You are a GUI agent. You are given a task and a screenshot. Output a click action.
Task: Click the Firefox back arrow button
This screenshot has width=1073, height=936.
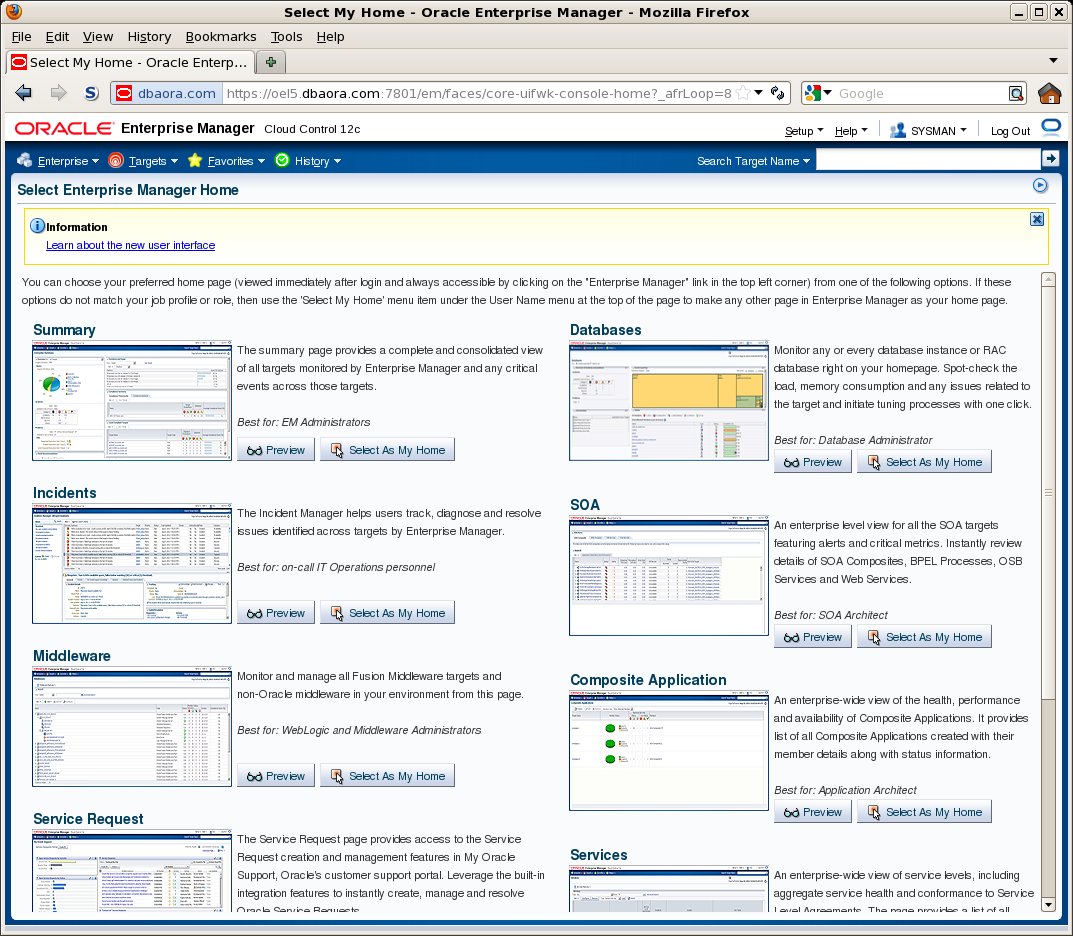[23, 93]
